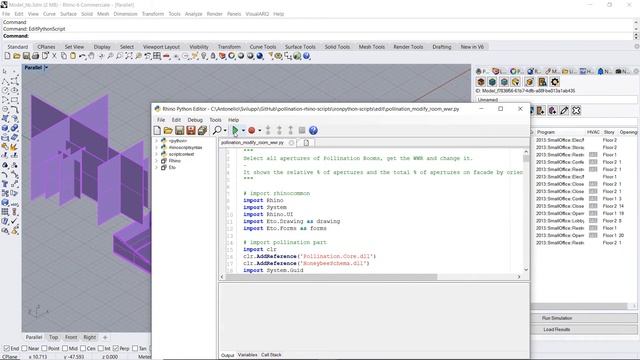Select the Top viewport tab

click(53, 337)
